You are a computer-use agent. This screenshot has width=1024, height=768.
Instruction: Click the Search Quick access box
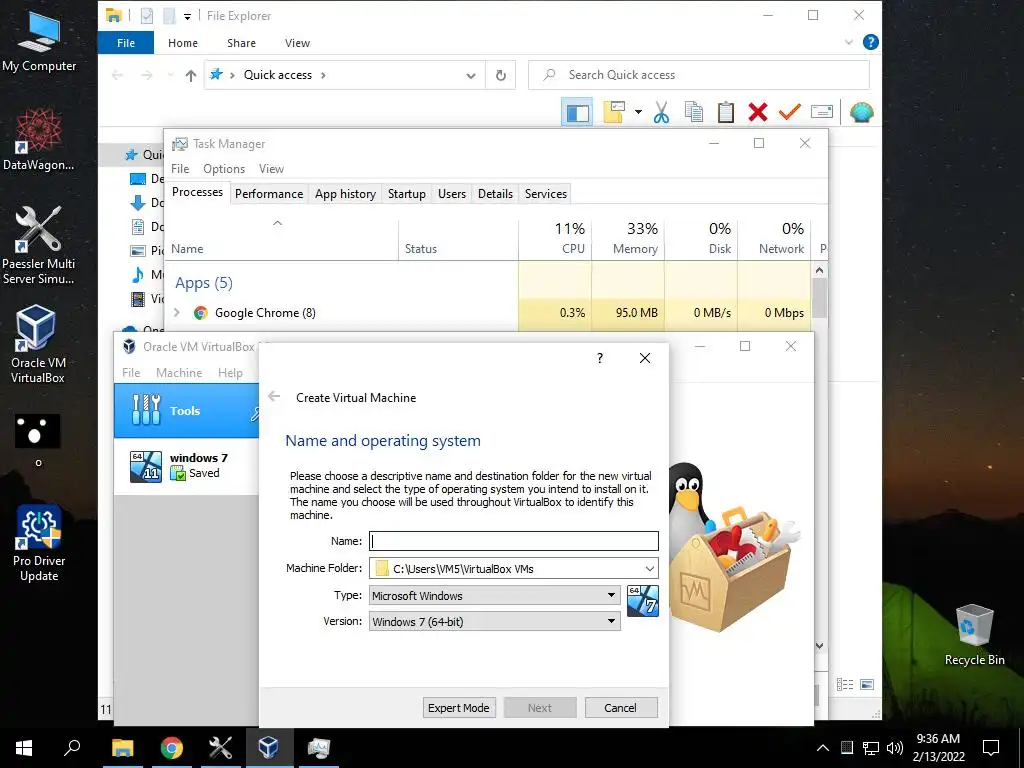[699, 75]
